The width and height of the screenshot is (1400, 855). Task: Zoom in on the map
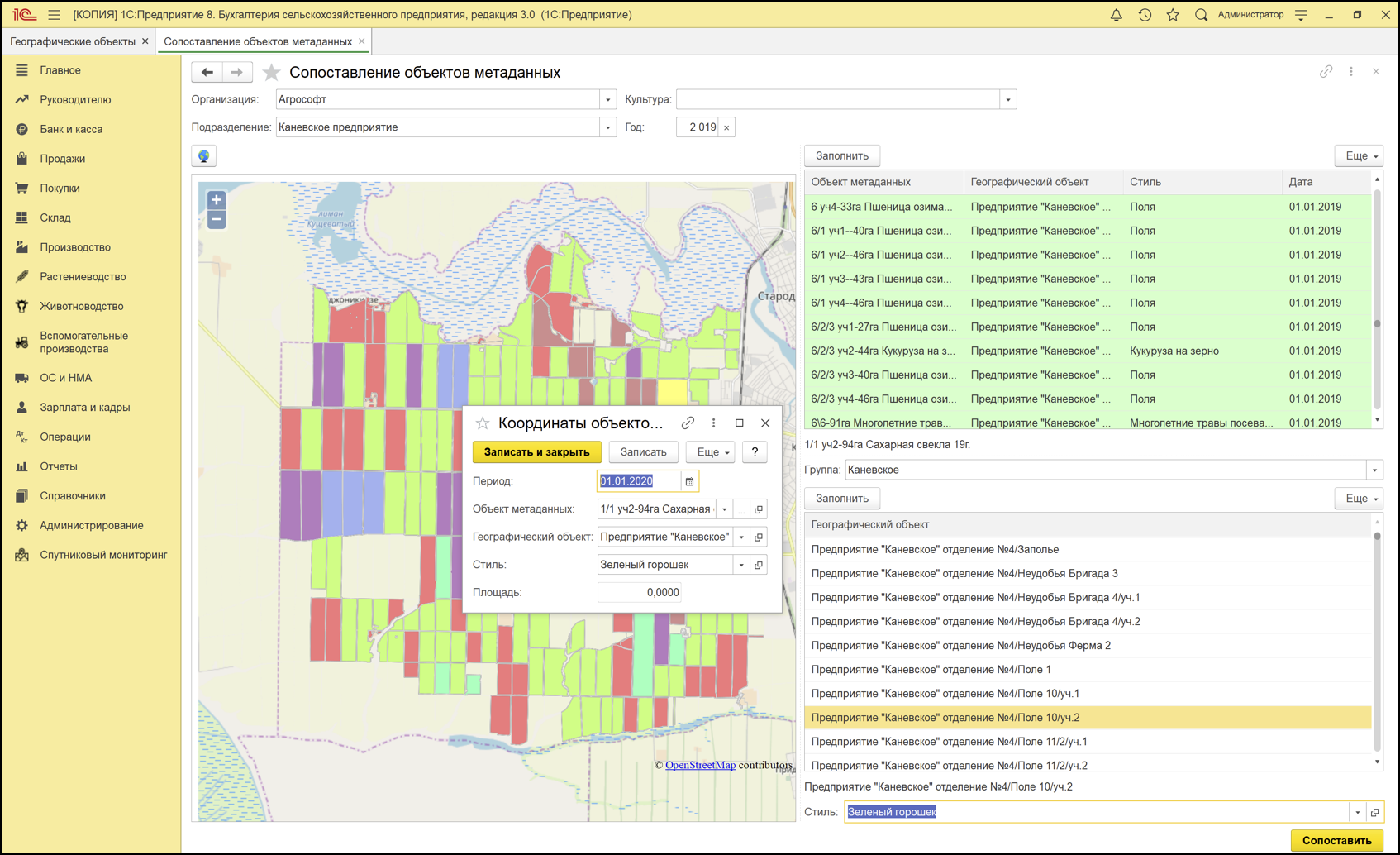[x=217, y=200]
